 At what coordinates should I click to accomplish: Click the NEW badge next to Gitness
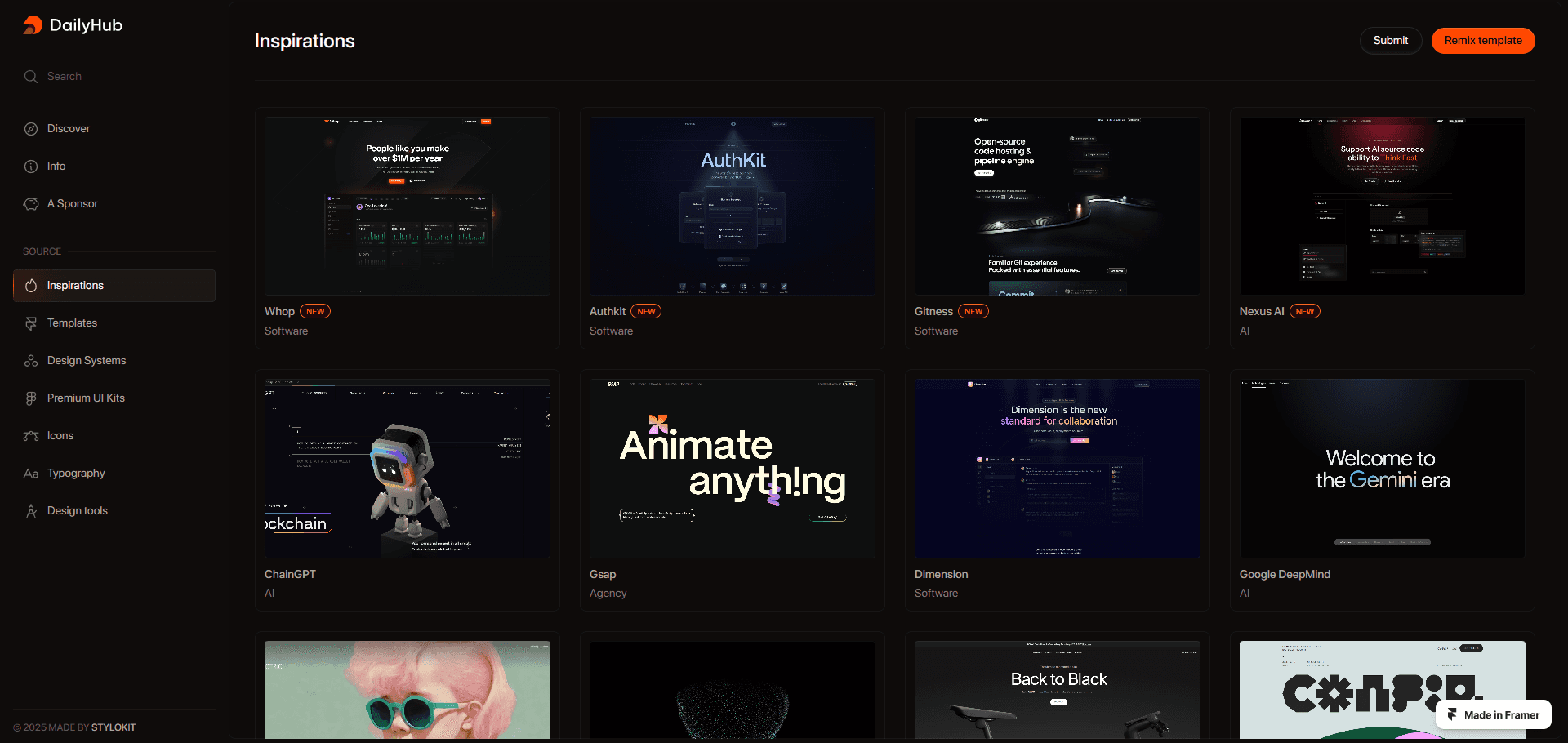point(973,312)
